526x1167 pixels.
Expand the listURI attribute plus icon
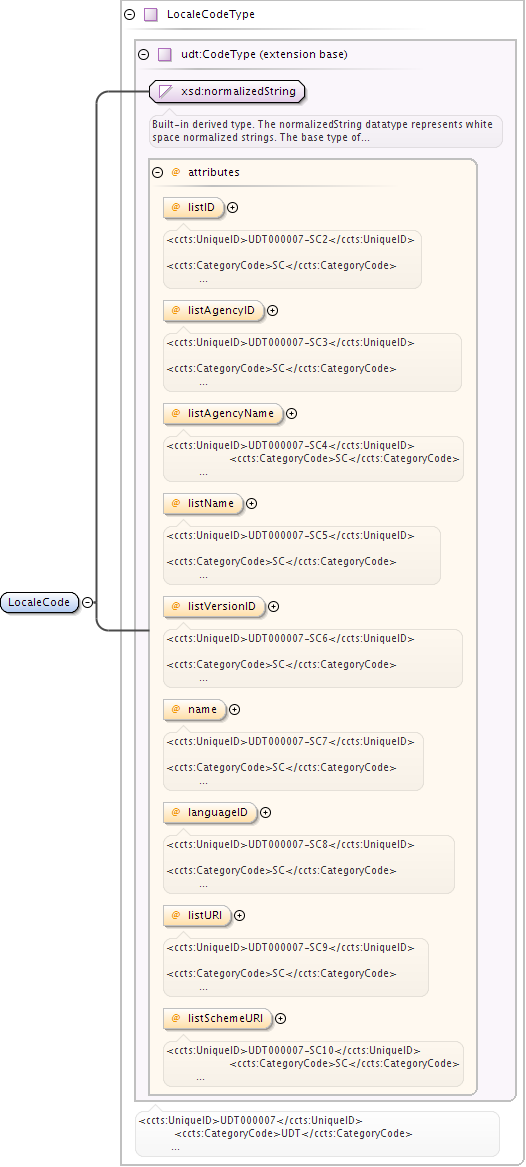coord(240,915)
